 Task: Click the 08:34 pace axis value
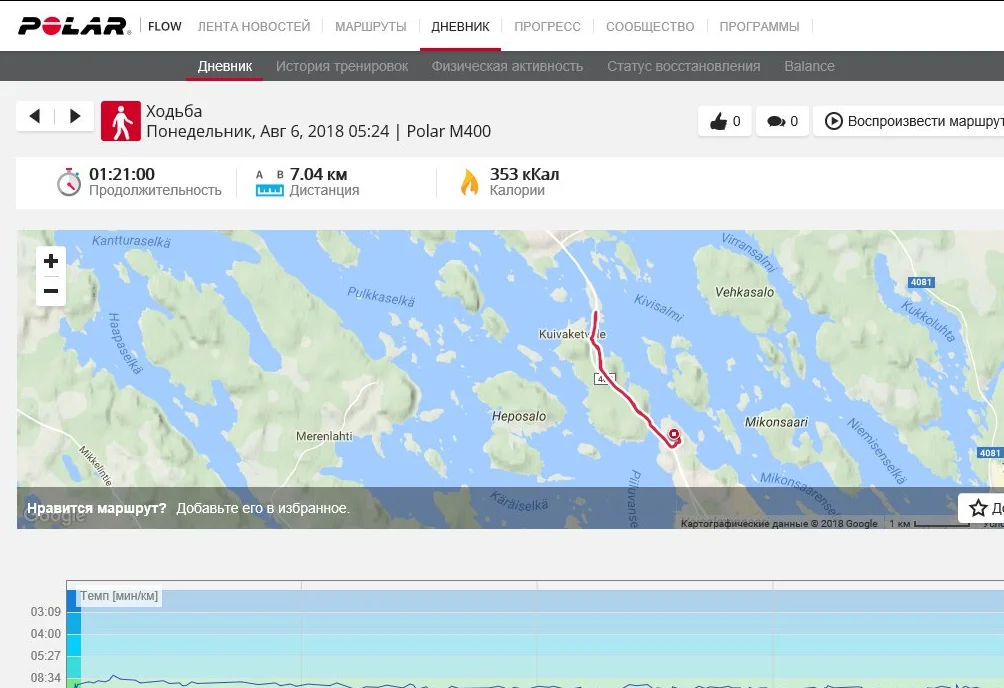(46, 678)
